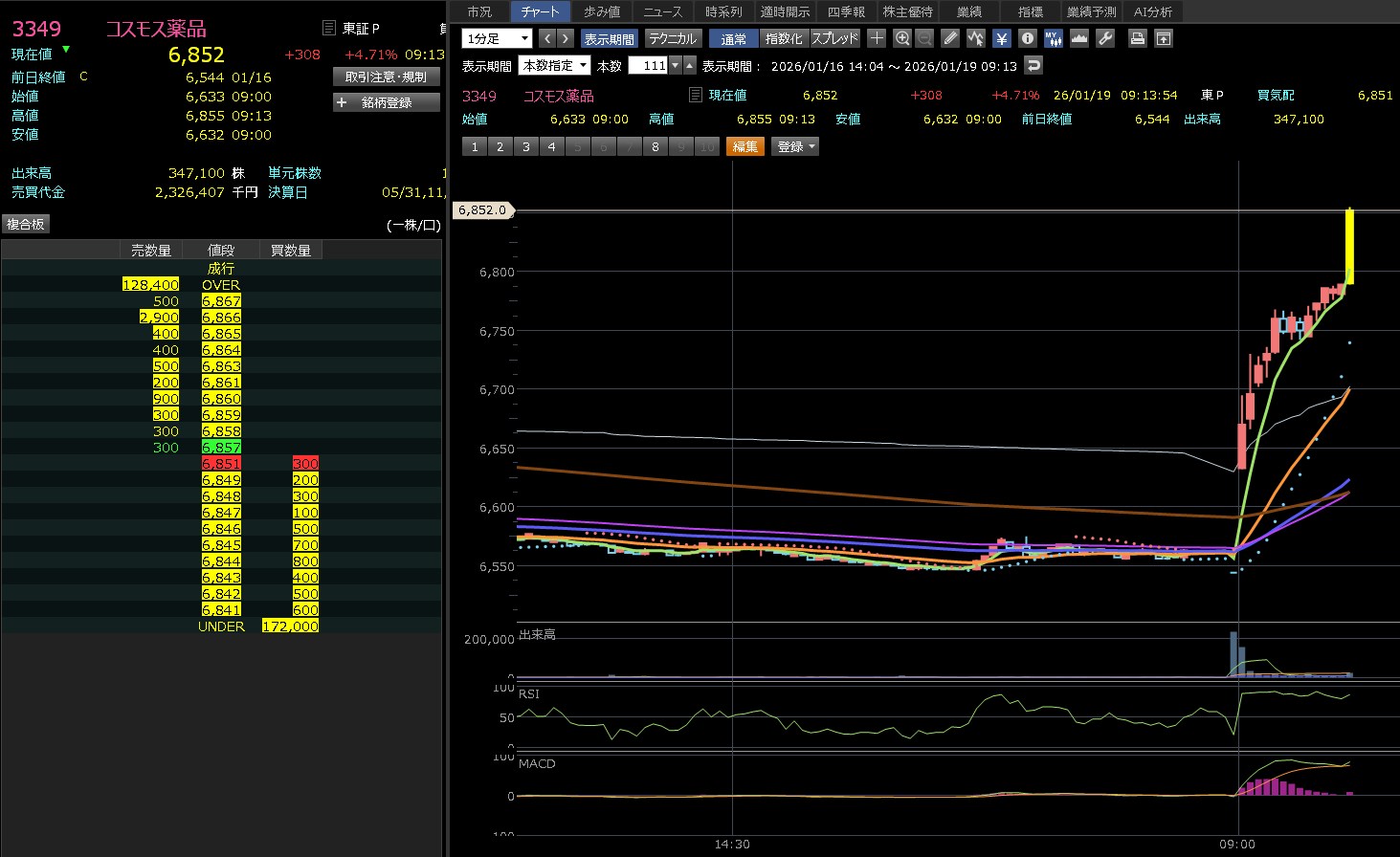This screenshot has width=1400, height=857.
Task: Click the 銘柄登録 button
Action: [387, 102]
